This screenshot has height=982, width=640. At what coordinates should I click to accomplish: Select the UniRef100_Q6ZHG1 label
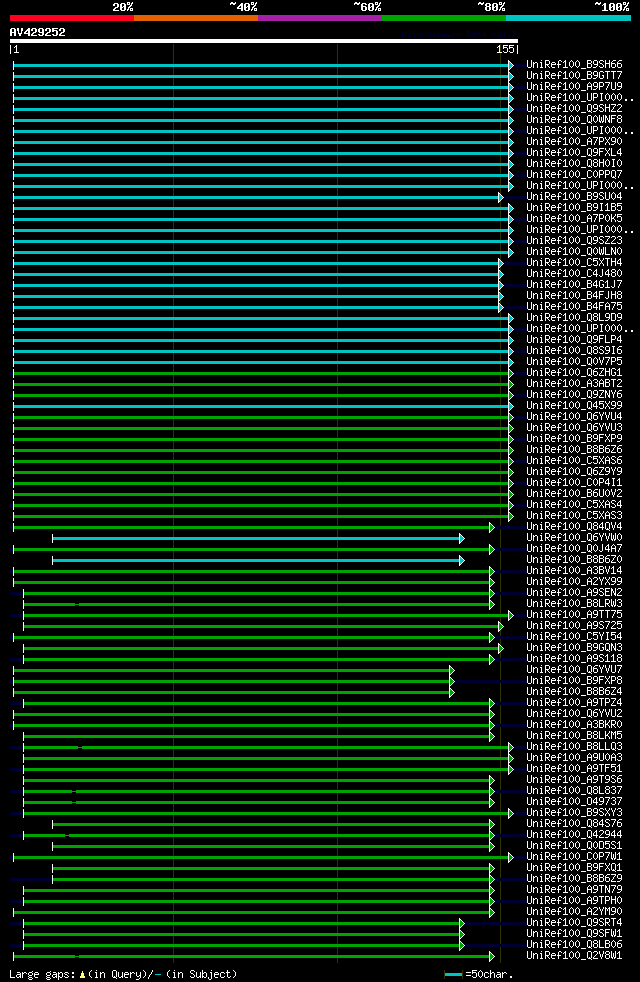pyautogui.click(x=574, y=373)
